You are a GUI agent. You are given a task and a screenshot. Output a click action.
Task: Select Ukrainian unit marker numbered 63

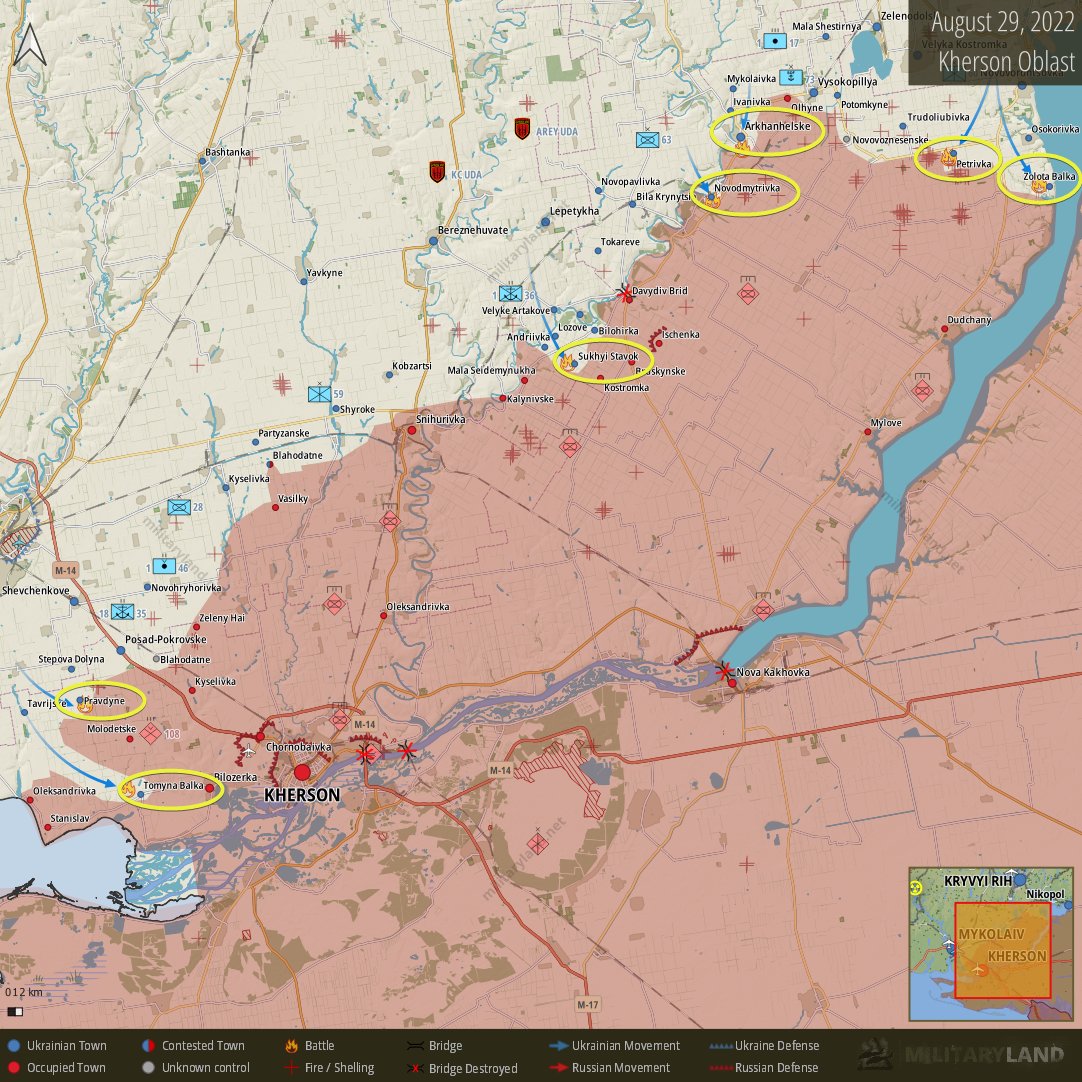[647, 140]
